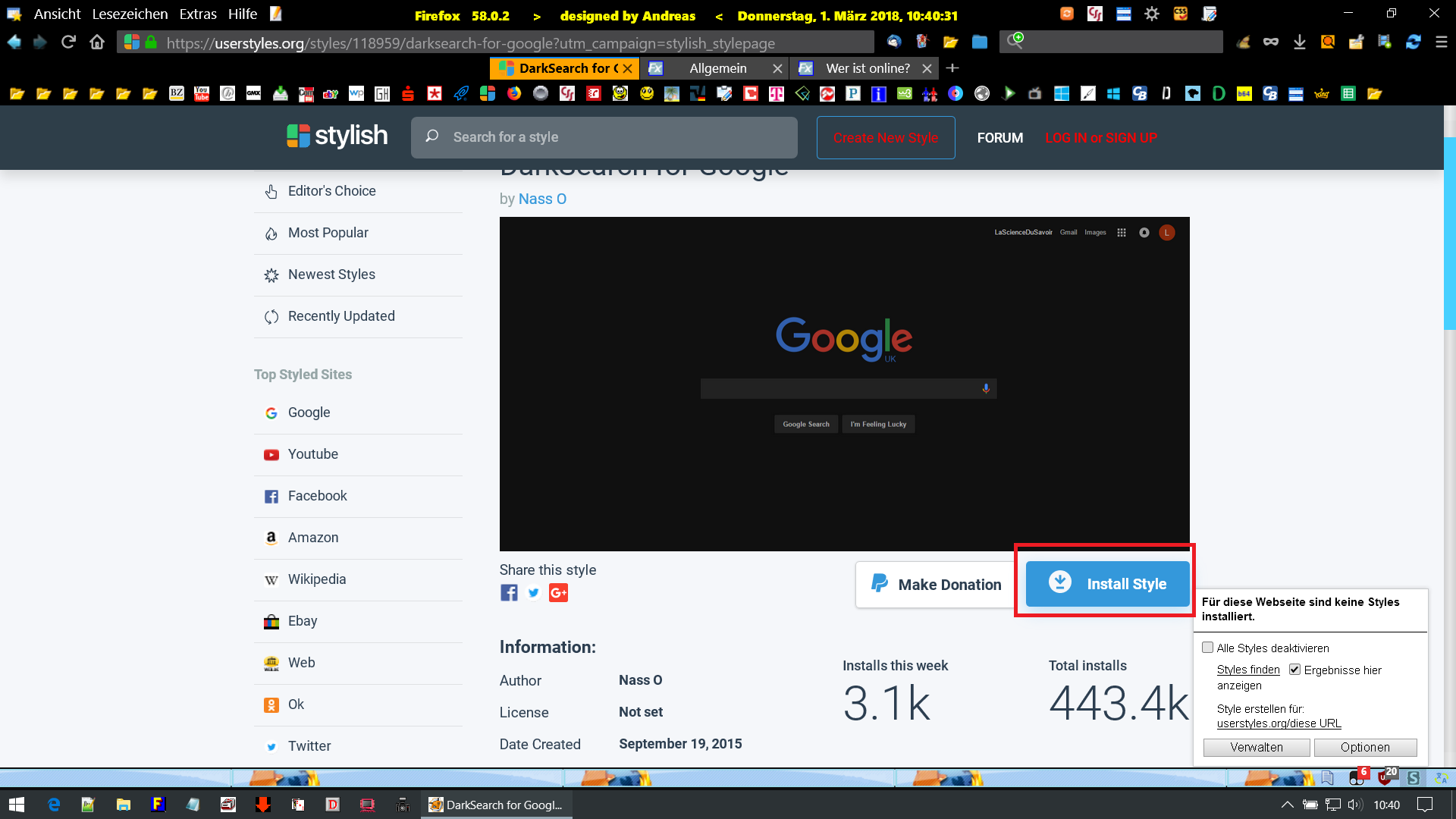Open the downloads arrow in toolbar
Image resolution: width=1456 pixels, height=819 pixels.
pos(1300,42)
